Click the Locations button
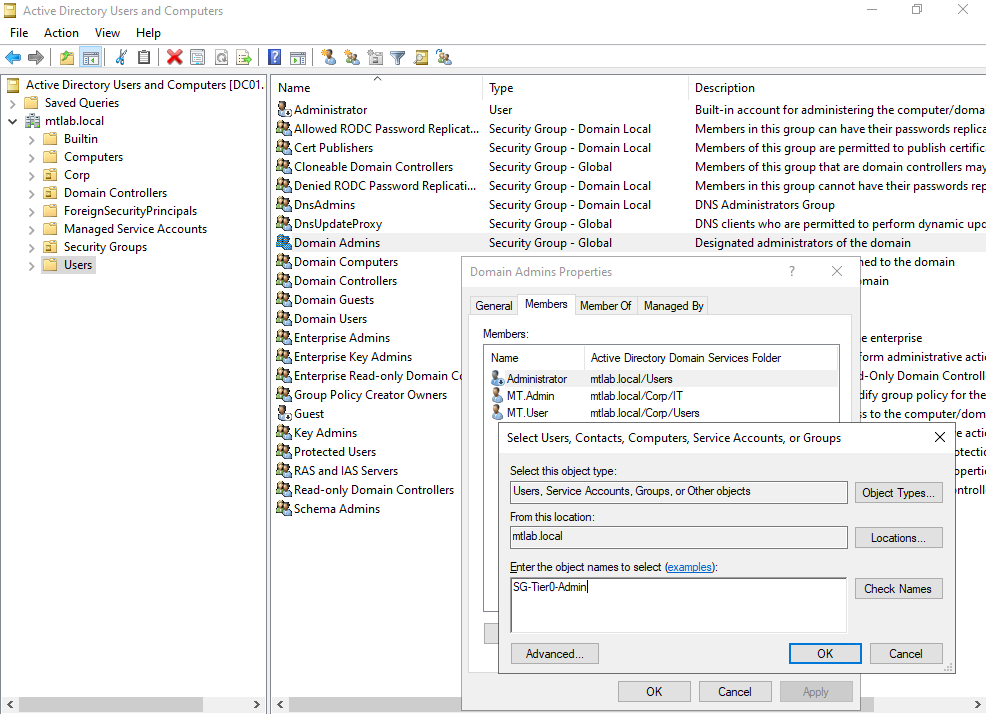This screenshot has width=986, height=714. point(898,538)
